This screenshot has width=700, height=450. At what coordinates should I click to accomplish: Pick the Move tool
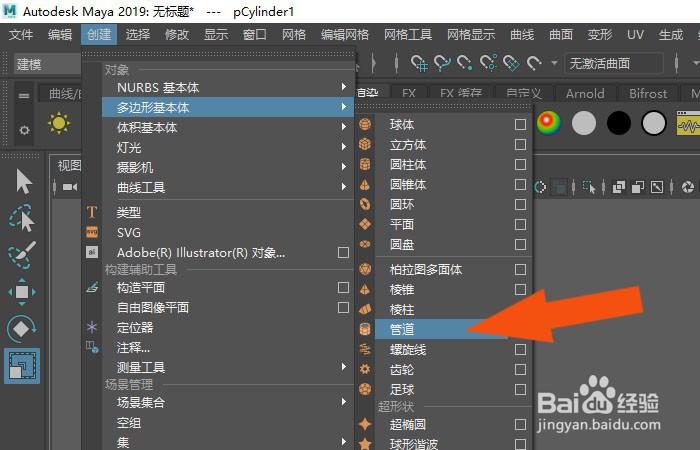pos(22,292)
